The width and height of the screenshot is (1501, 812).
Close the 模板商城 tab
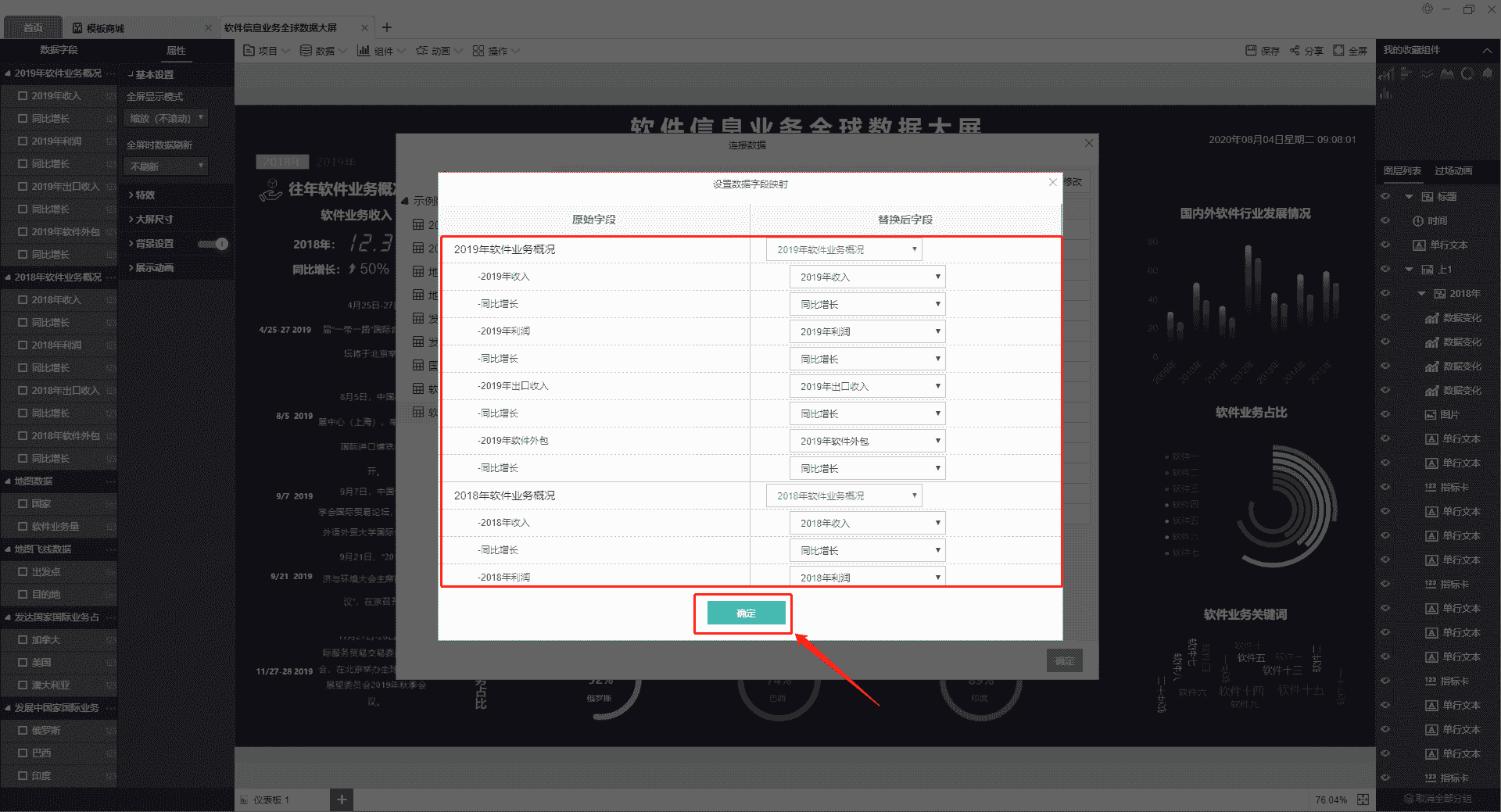[x=208, y=28]
